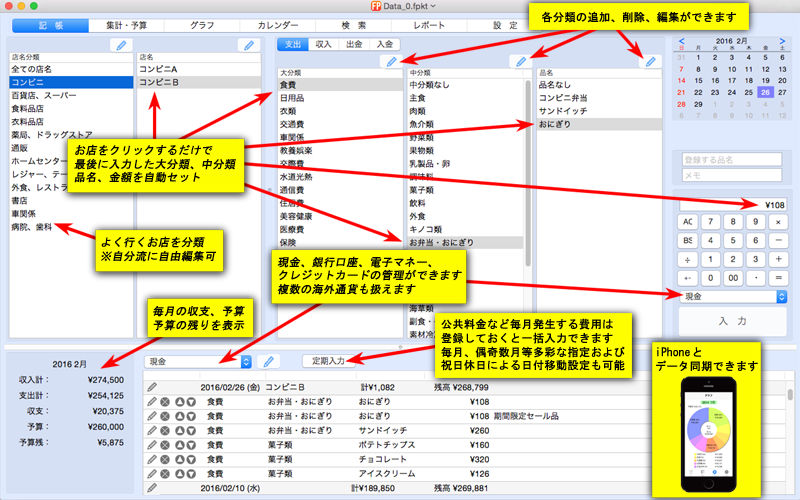
Task: Select 菓子類 in the 中分類 list
Action: (x=465, y=190)
